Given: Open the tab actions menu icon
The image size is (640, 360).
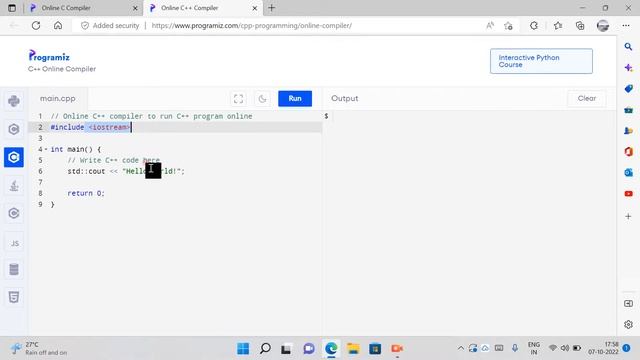Looking at the screenshot, I should click(12, 8).
